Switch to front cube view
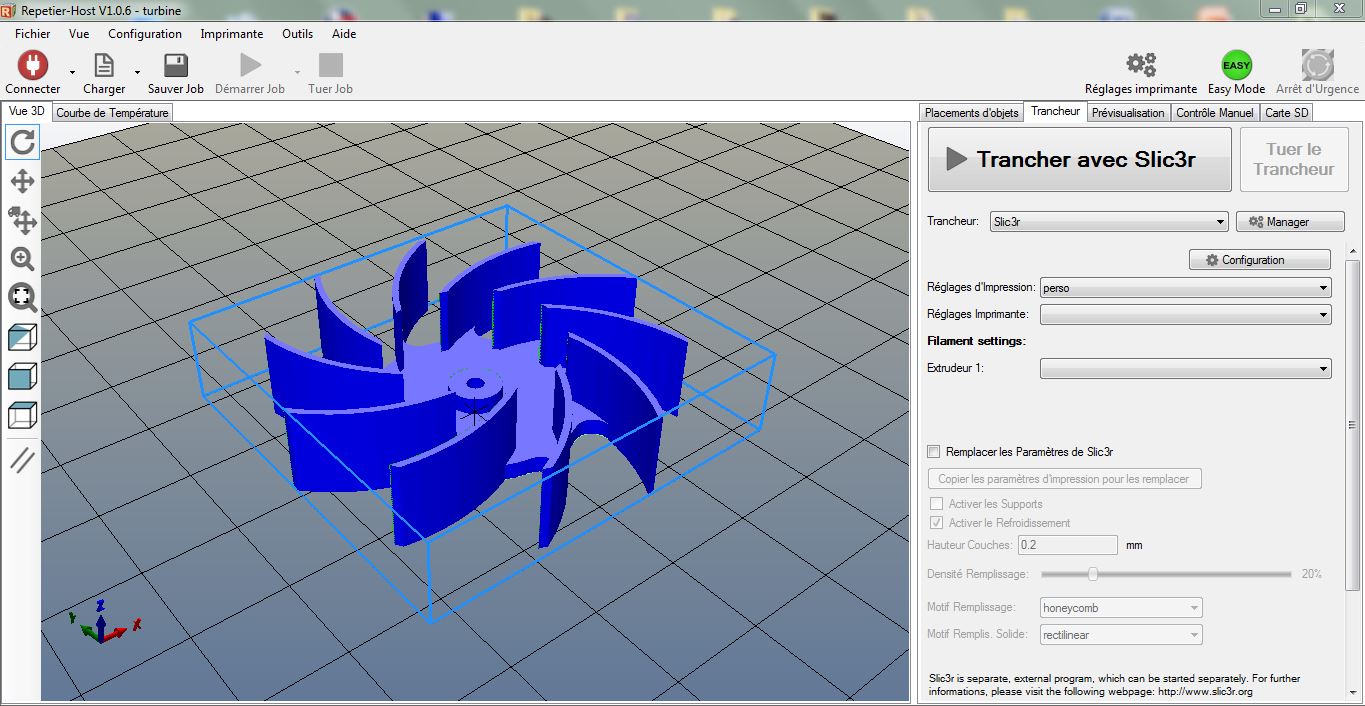Viewport: 1365px width, 706px height. (22, 376)
